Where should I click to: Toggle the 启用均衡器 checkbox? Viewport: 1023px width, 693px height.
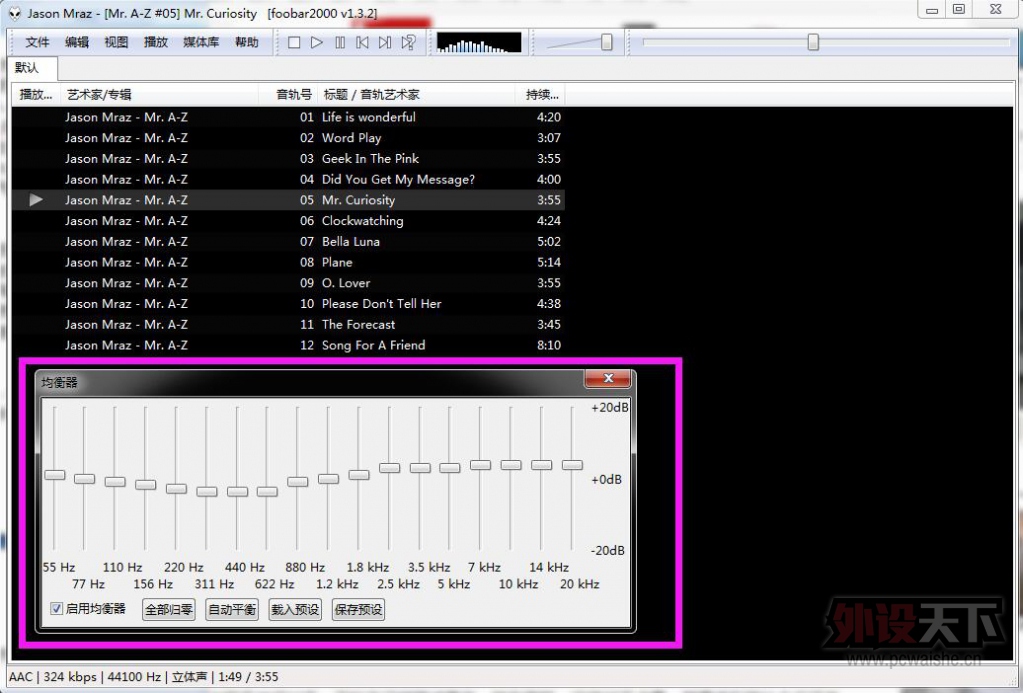57,608
